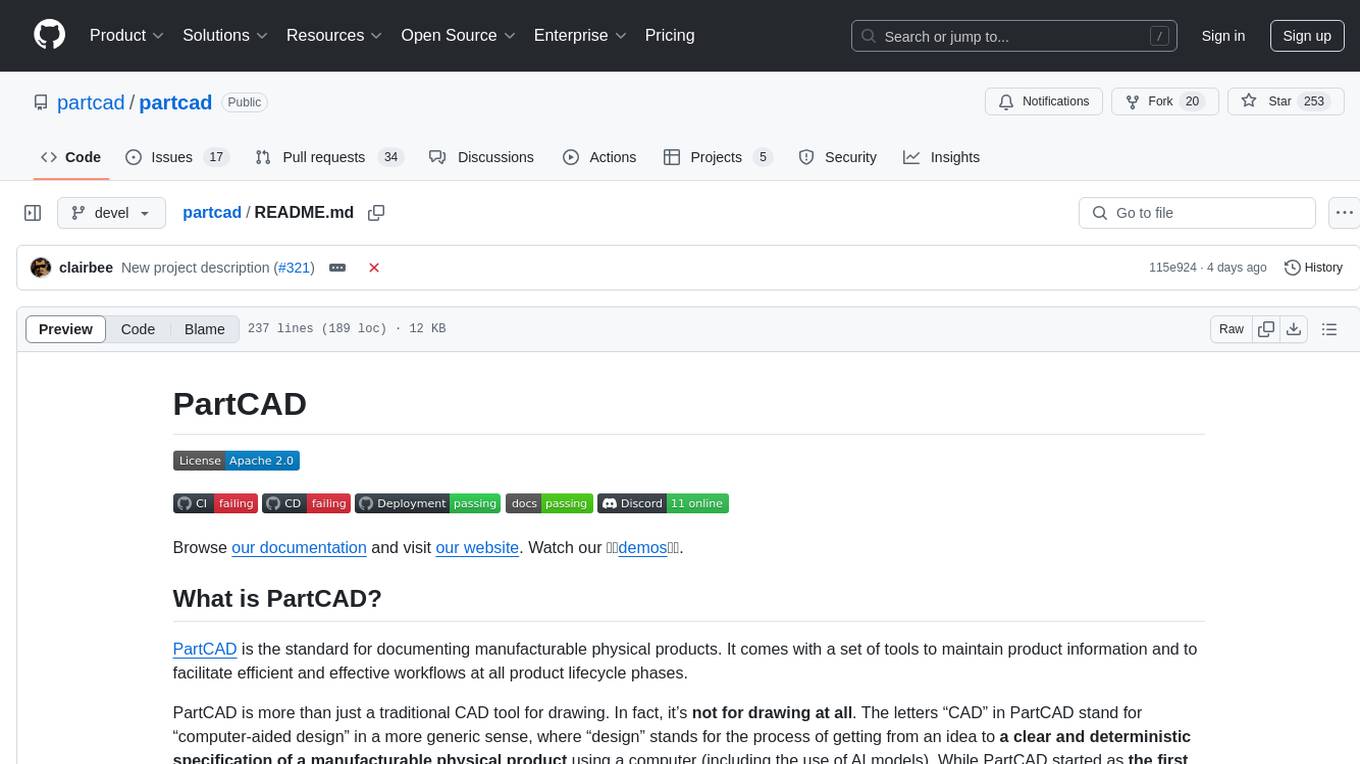Open pull request #321 link
The image size is (1360, 764).
(294, 268)
